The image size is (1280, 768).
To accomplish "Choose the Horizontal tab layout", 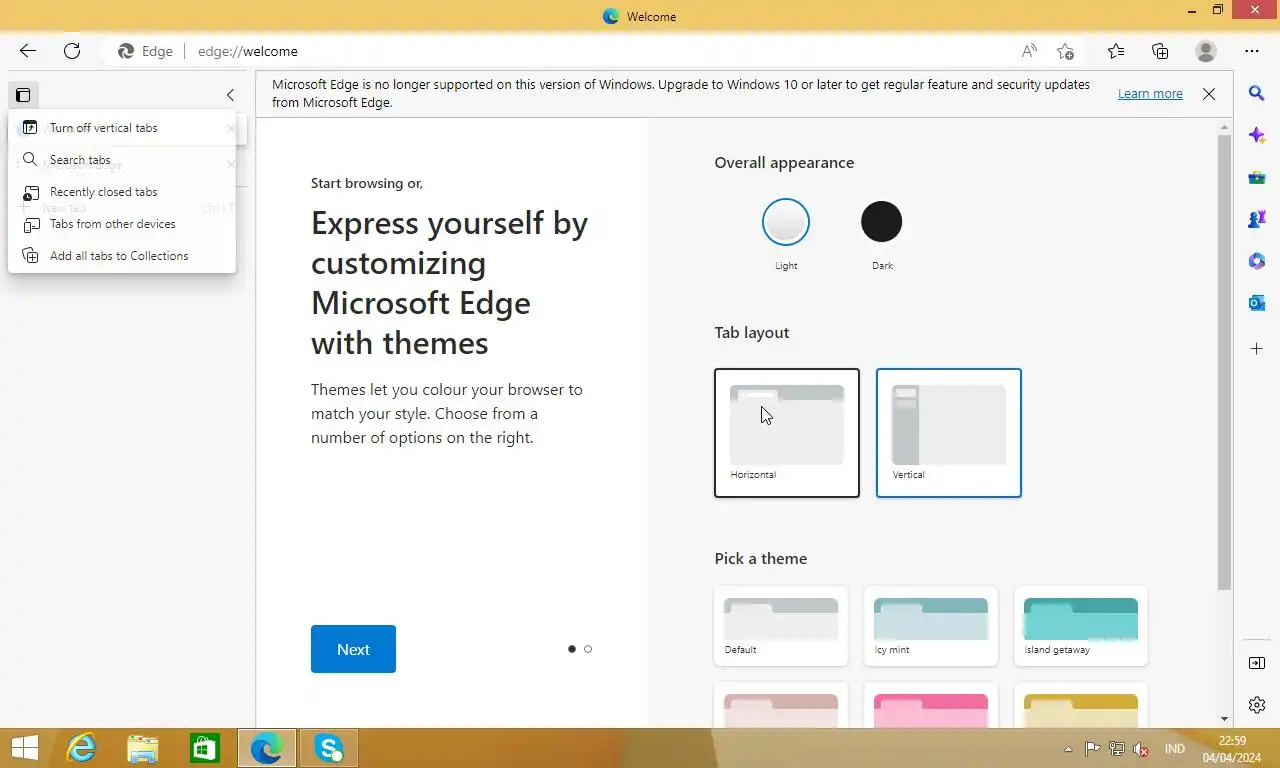I will tap(787, 433).
